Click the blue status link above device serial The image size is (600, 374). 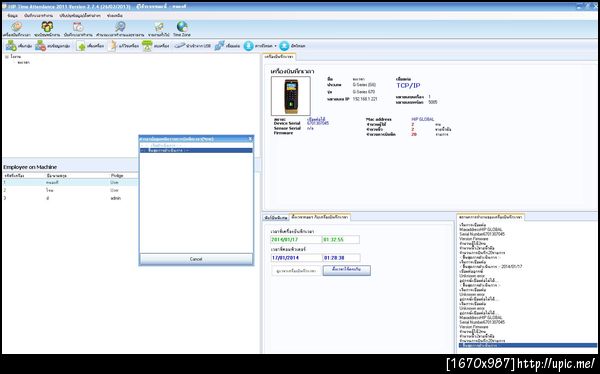pos(316,119)
